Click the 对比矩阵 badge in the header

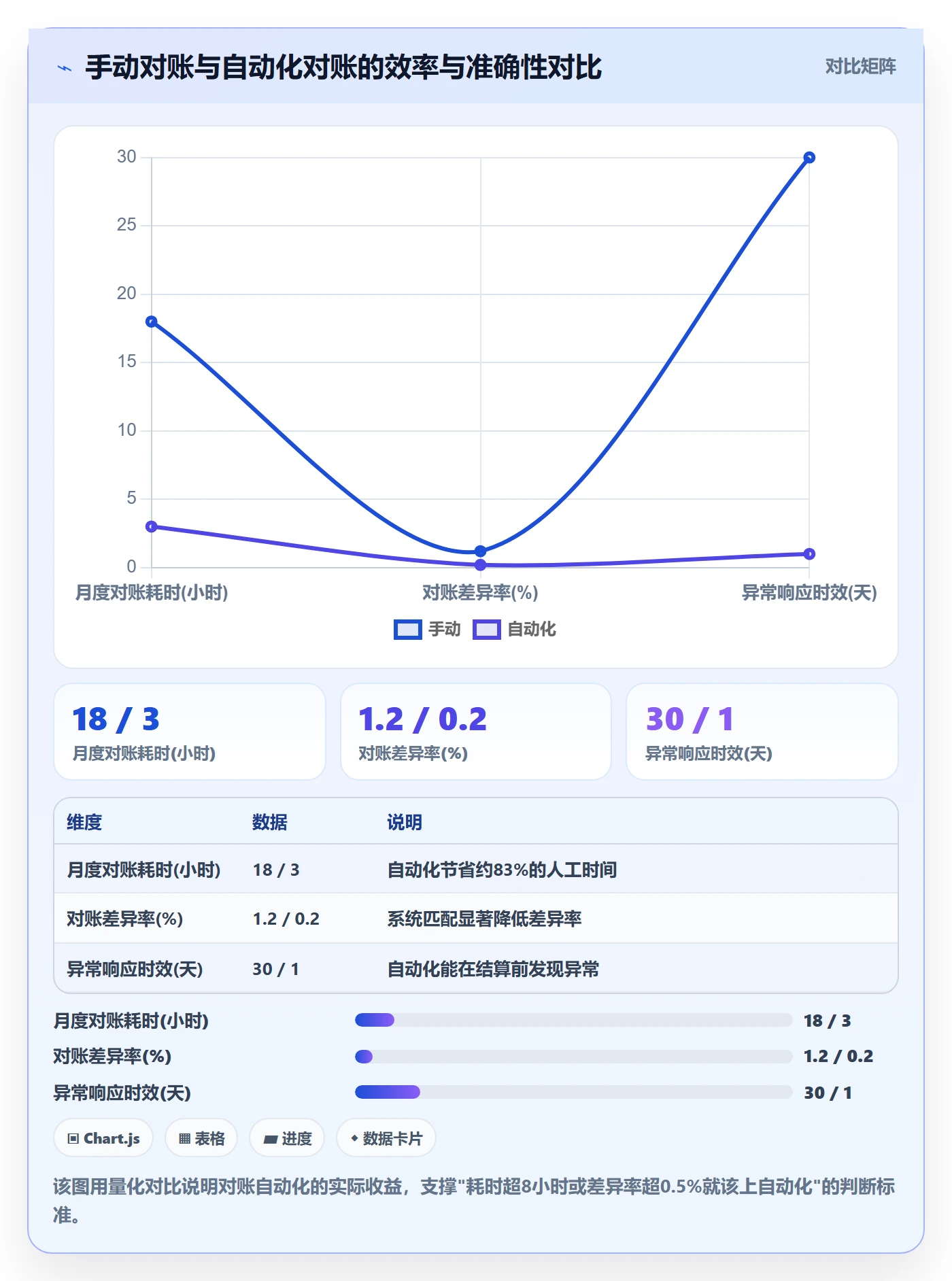[860, 67]
